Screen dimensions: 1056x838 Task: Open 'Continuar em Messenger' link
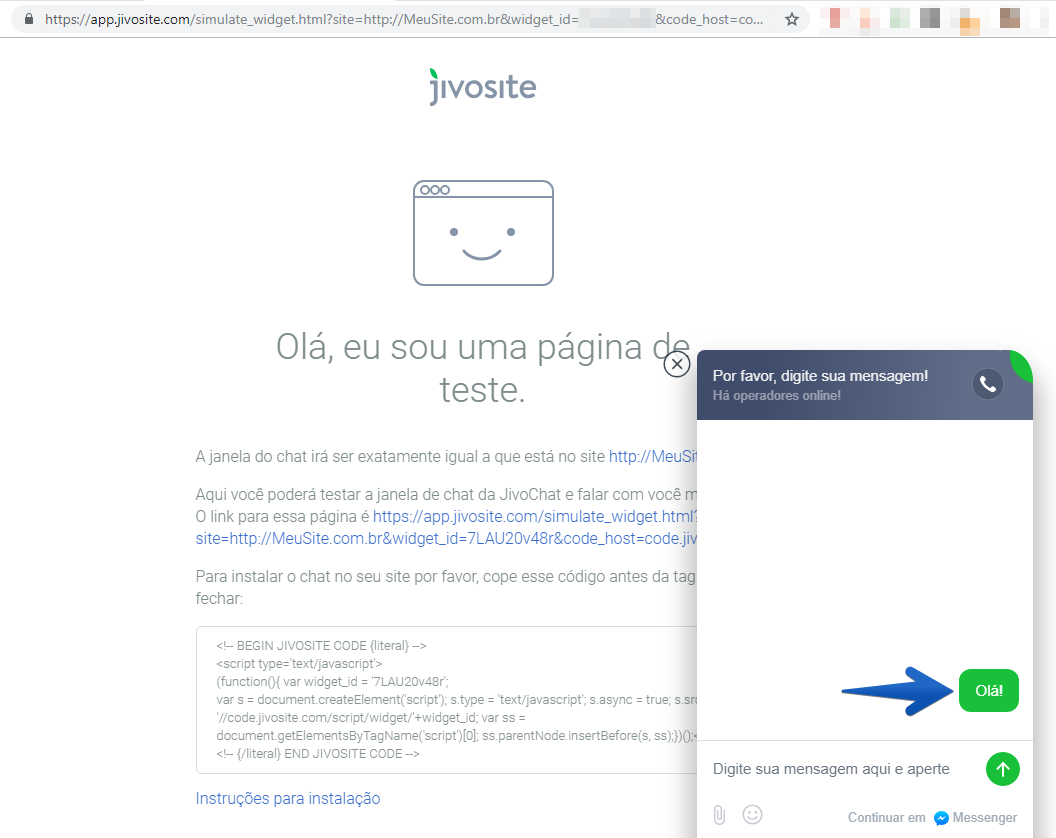[933, 817]
